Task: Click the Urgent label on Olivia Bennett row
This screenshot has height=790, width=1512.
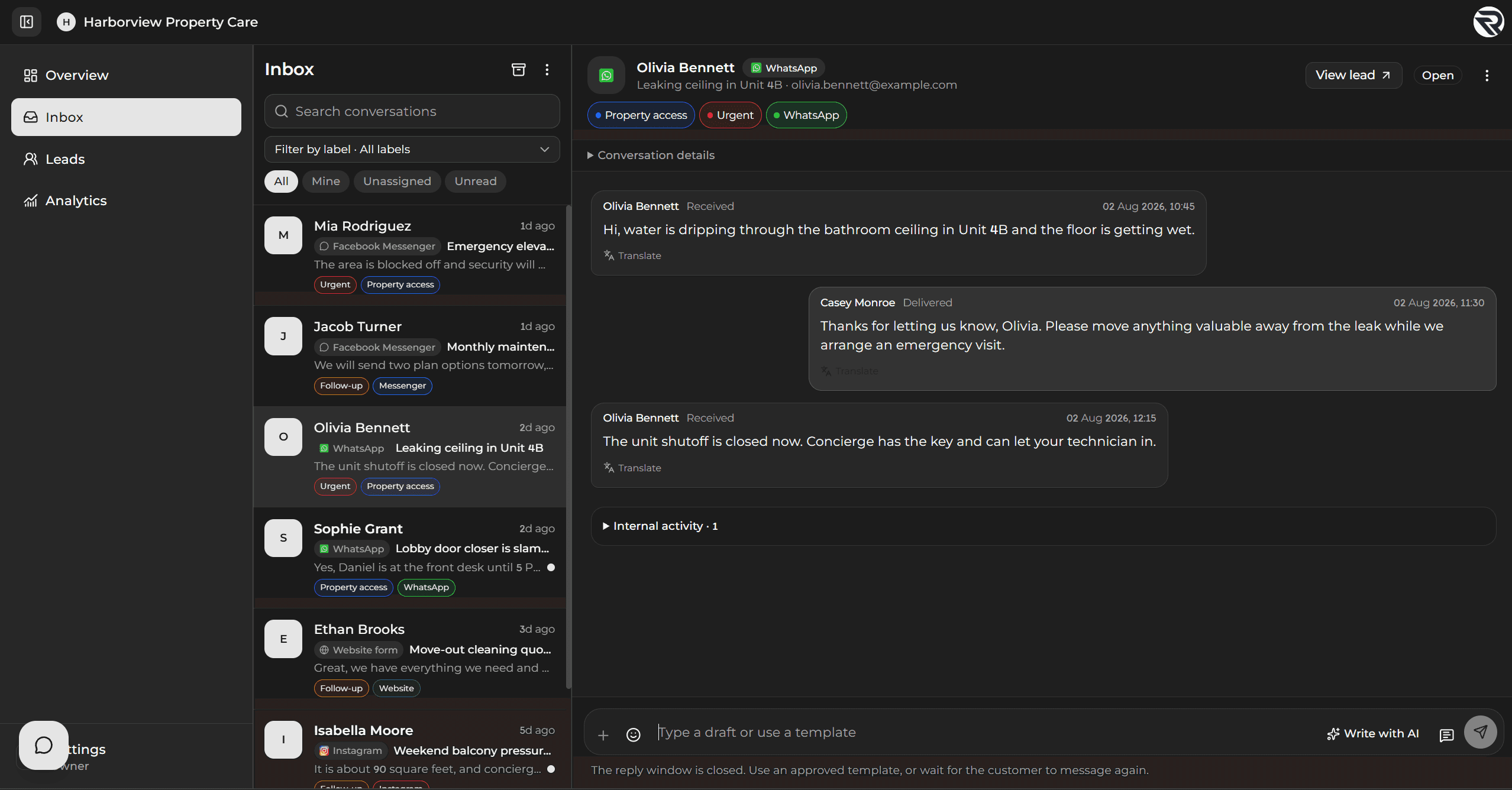Action: [335, 486]
